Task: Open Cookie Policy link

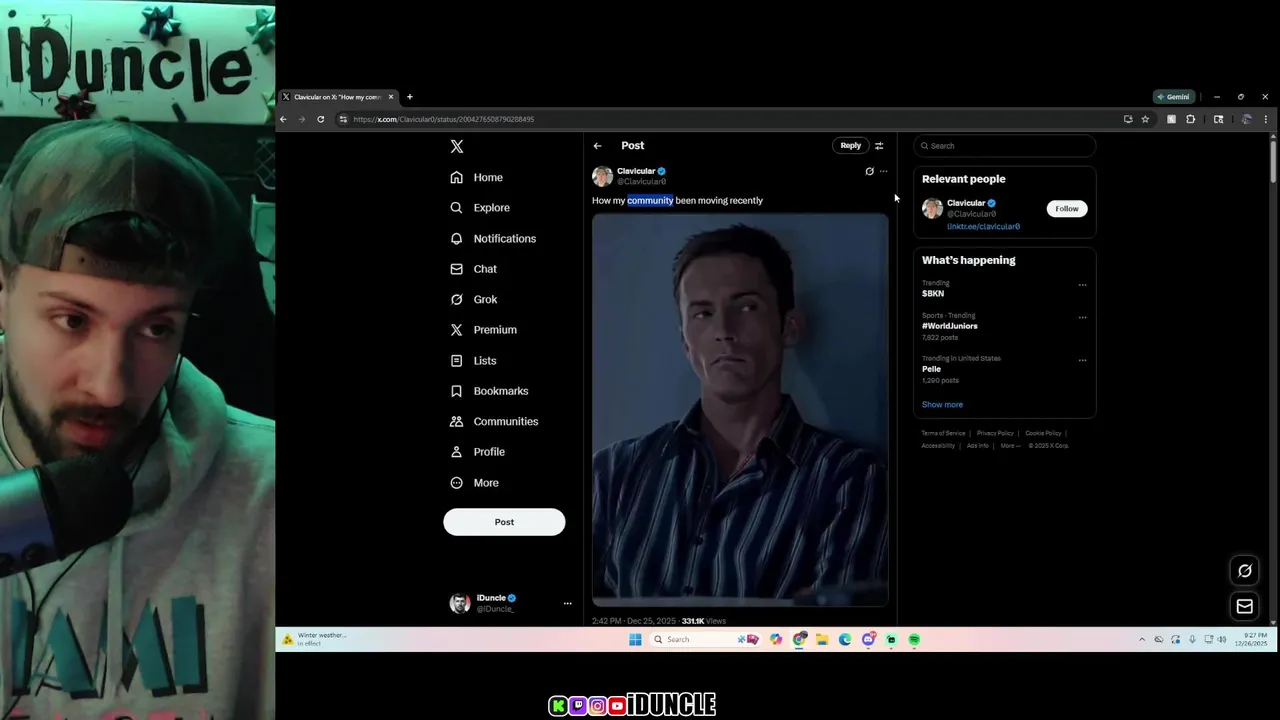Action: (x=1043, y=433)
